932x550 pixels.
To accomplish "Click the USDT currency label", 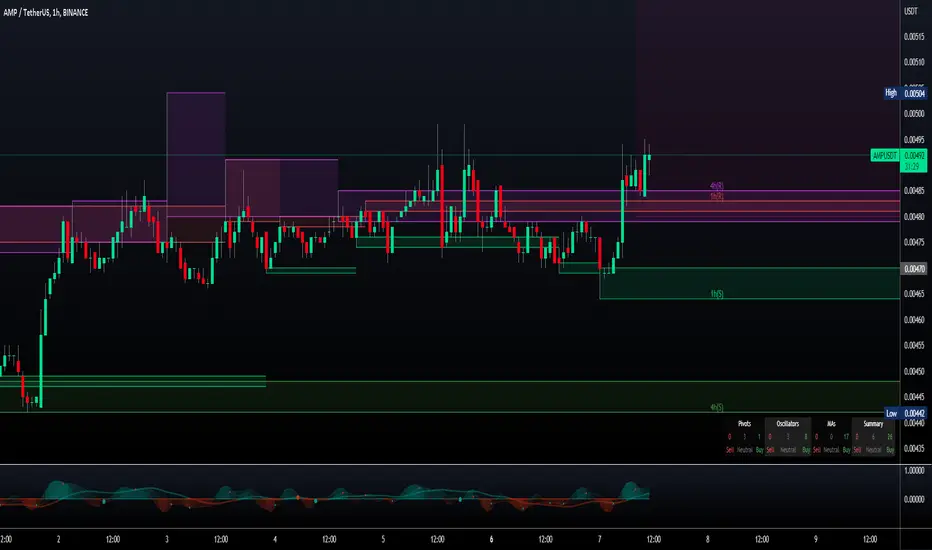I will tap(911, 11).
